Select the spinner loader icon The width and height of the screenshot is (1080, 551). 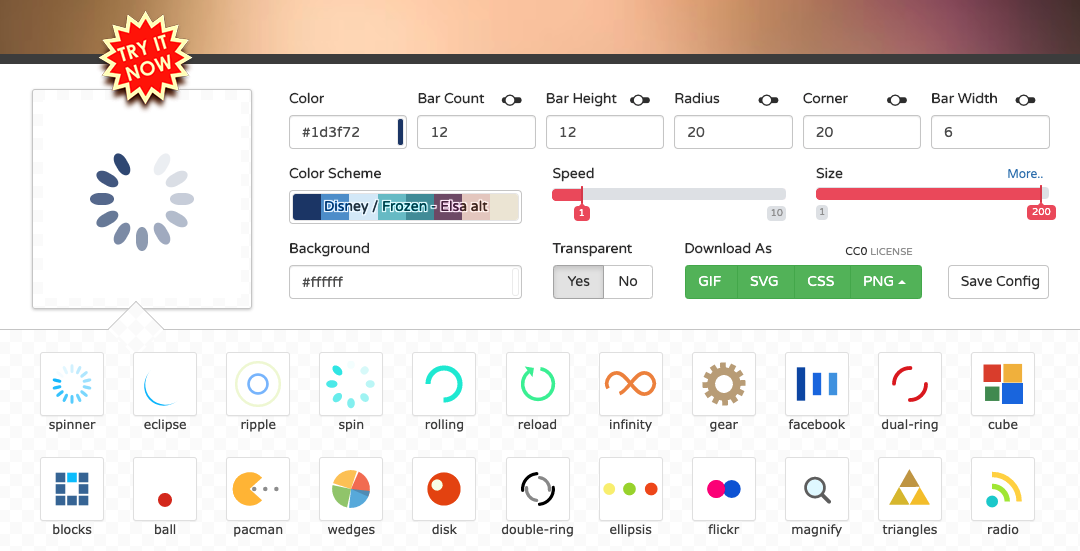pos(72,384)
